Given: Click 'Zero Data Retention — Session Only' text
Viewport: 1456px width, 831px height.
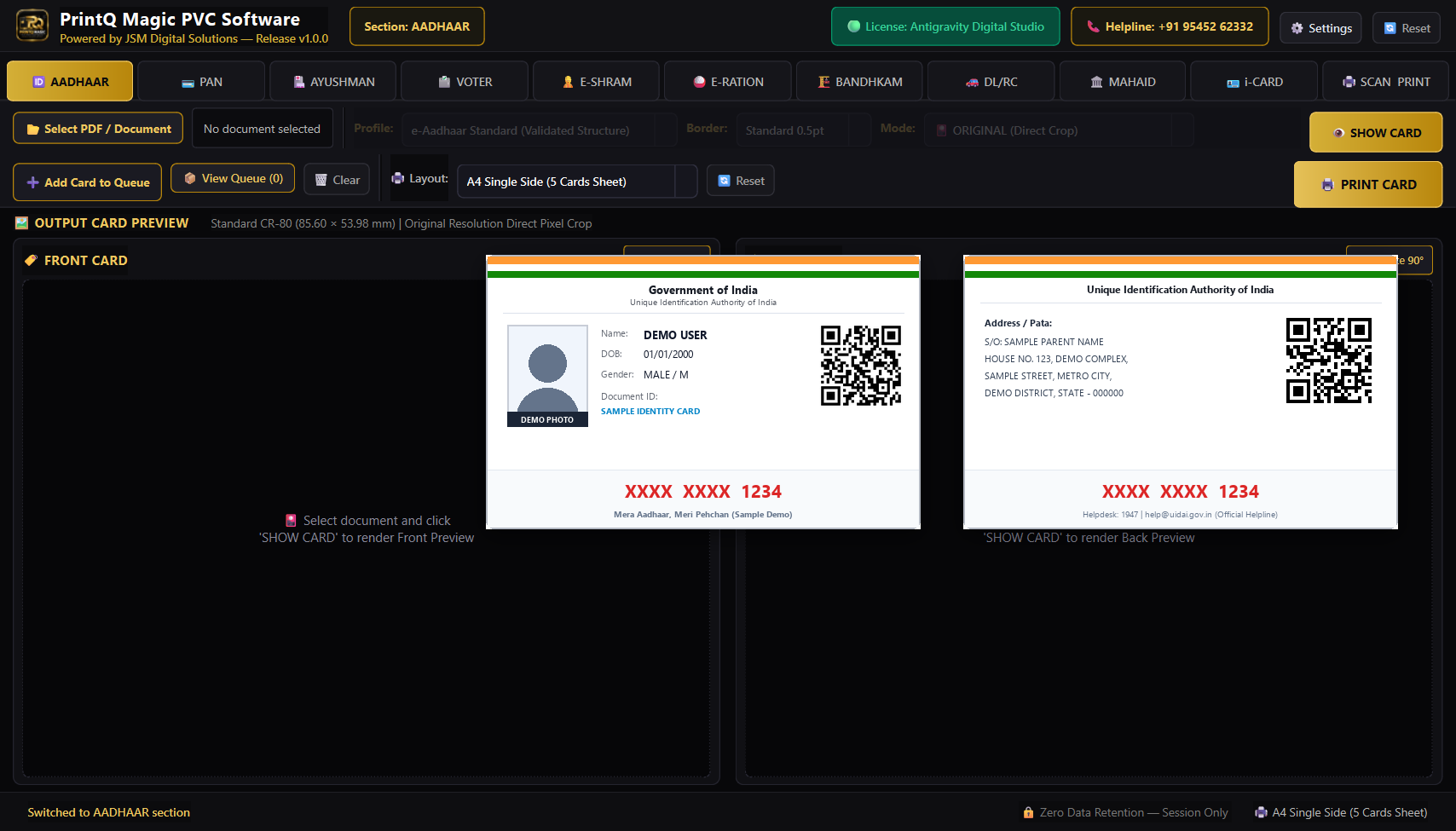Looking at the screenshot, I should [1134, 813].
